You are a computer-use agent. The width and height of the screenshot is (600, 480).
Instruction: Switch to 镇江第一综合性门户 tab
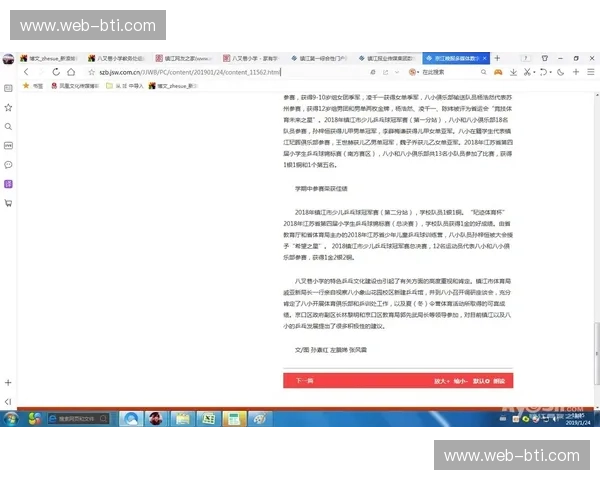pyautogui.click(x=320, y=58)
